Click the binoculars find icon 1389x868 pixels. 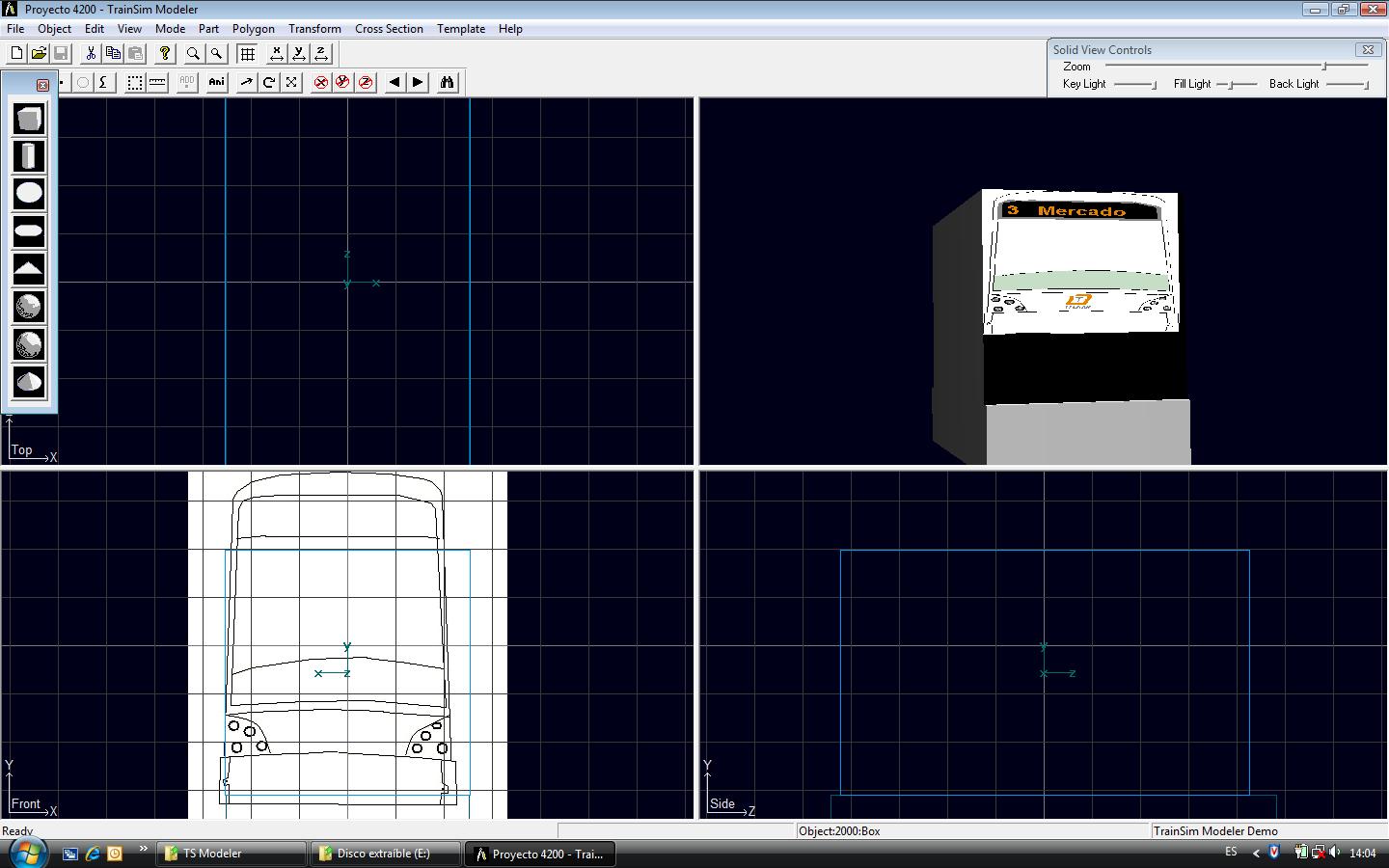pyautogui.click(x=447, y=83)
